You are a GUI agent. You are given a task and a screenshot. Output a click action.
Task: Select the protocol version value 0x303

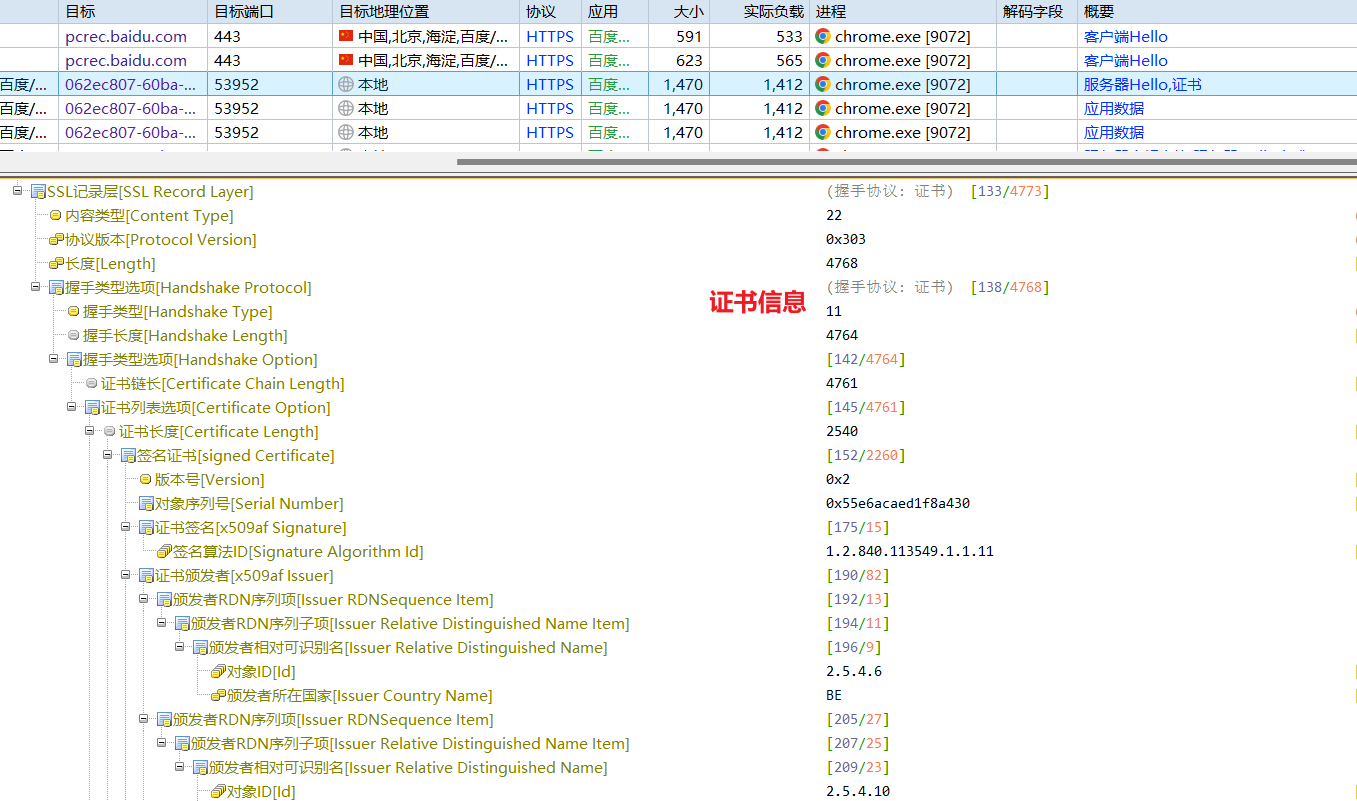click(x=846, y=240)
